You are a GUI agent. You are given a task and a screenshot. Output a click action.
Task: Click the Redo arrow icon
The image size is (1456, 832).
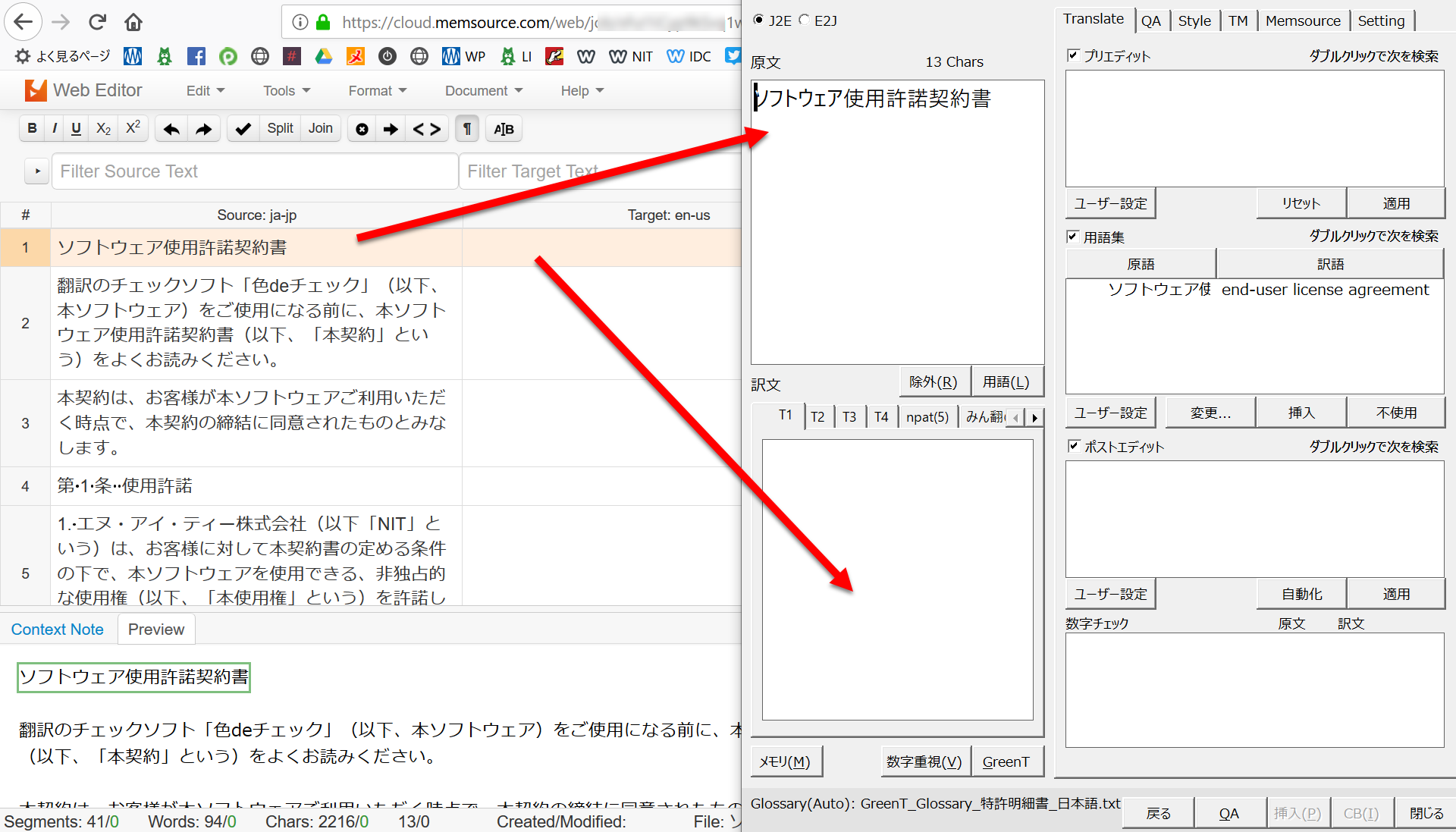pos(203,129)
